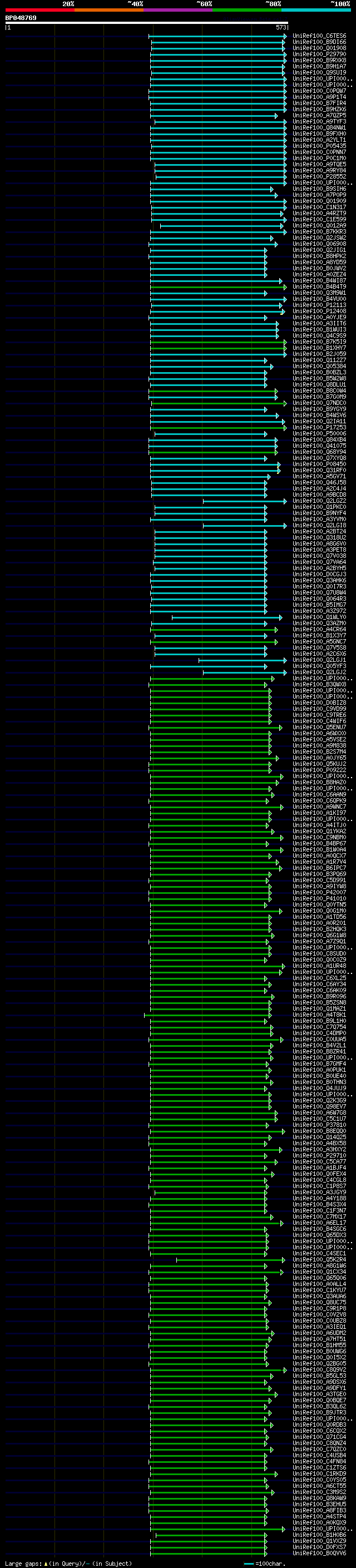Select hit label UniRef100_Q7NDC0

tap(319, 403)
